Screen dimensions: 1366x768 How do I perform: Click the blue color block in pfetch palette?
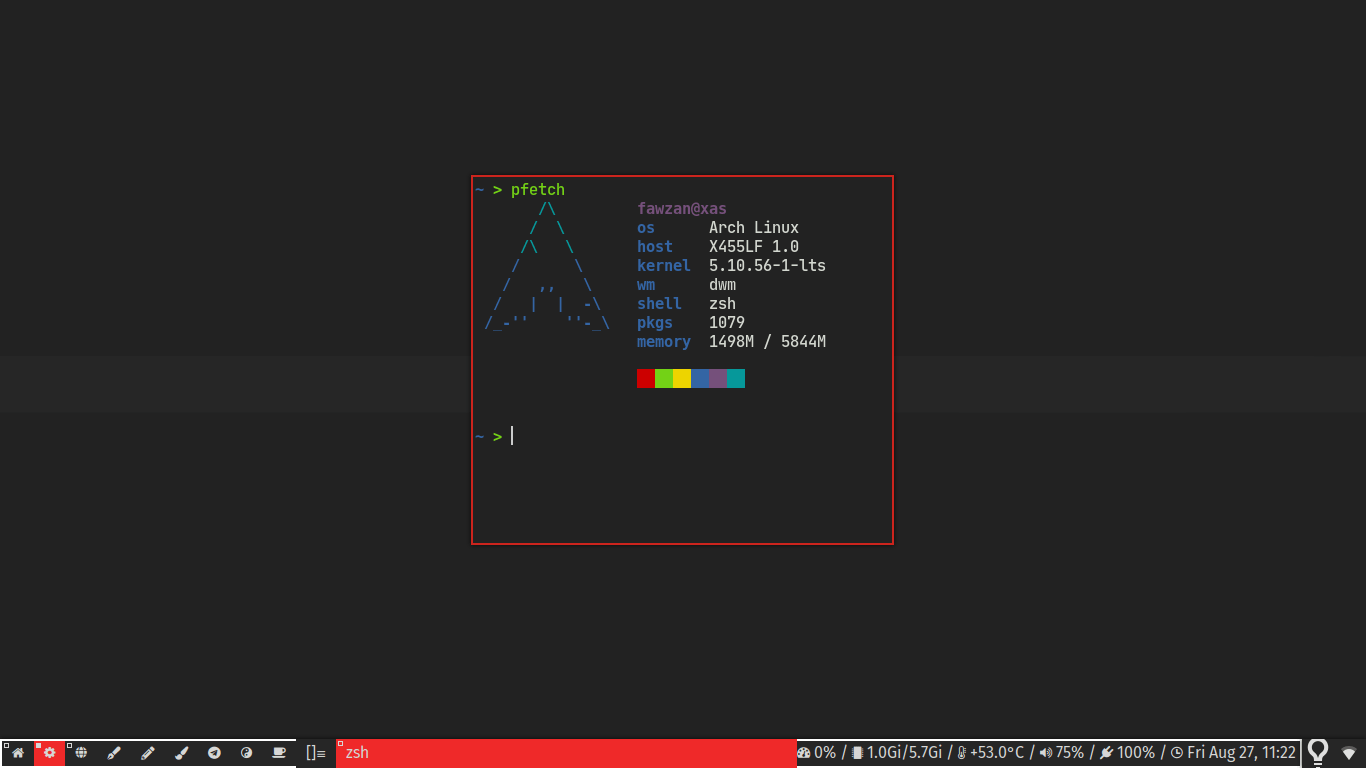pos(700,378)
